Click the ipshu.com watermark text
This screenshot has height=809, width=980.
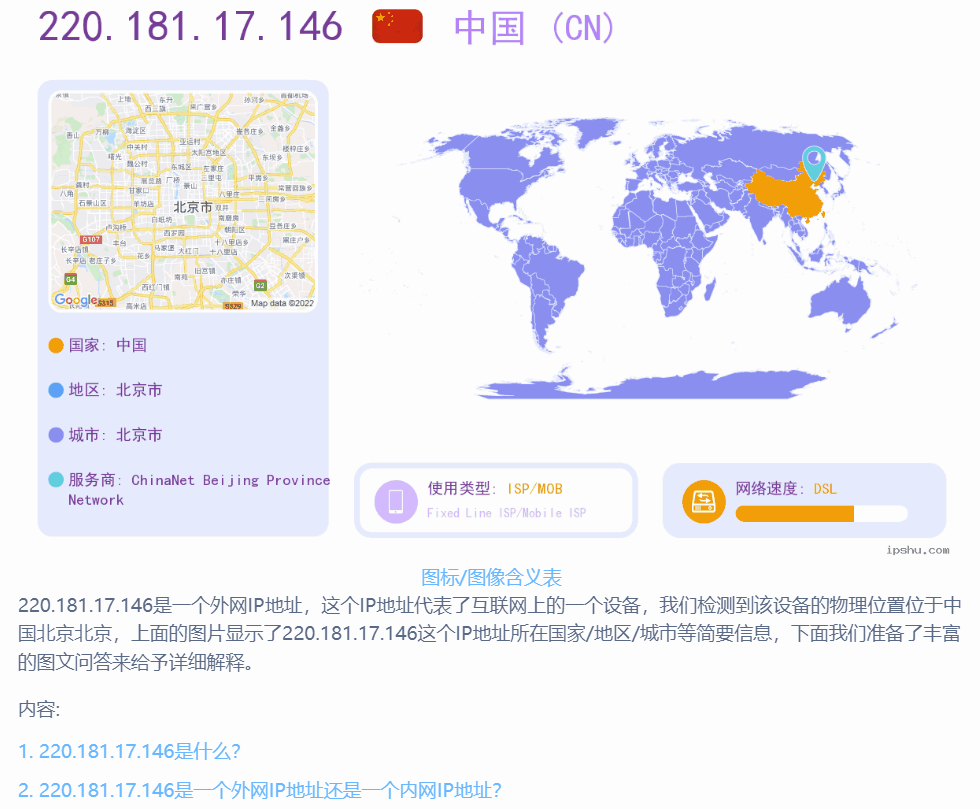coord(918,550)
